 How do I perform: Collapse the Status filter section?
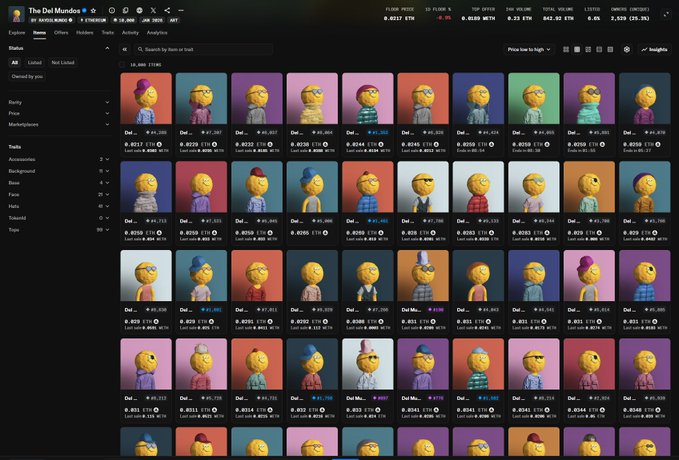click(x=107, y=48)
